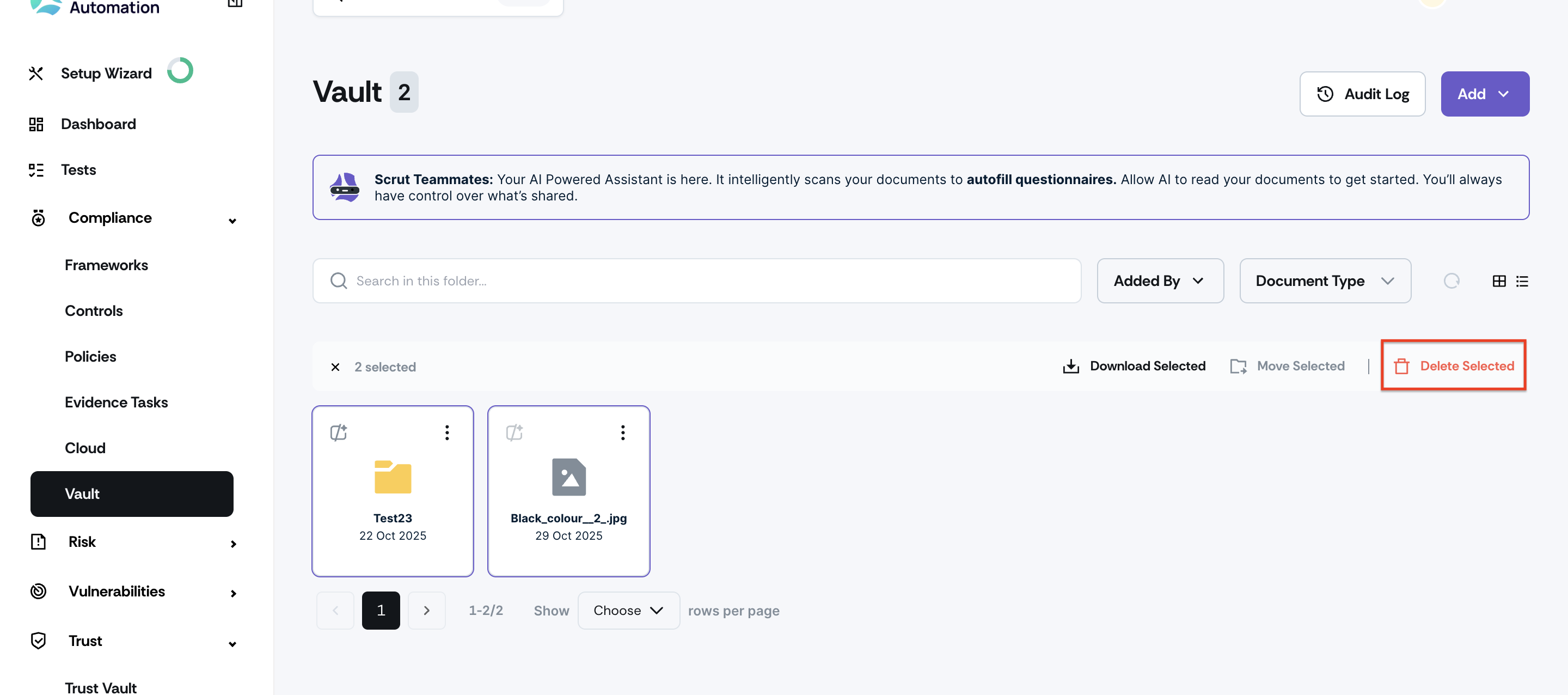
Task: Clear selection with the X icon
Action: pyautogui.click(x=335, y=367)
